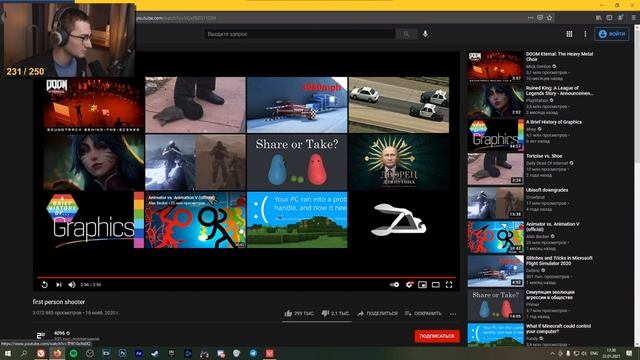Enter fullscreen mode in the player
The image size is (640, 360).
449,284
